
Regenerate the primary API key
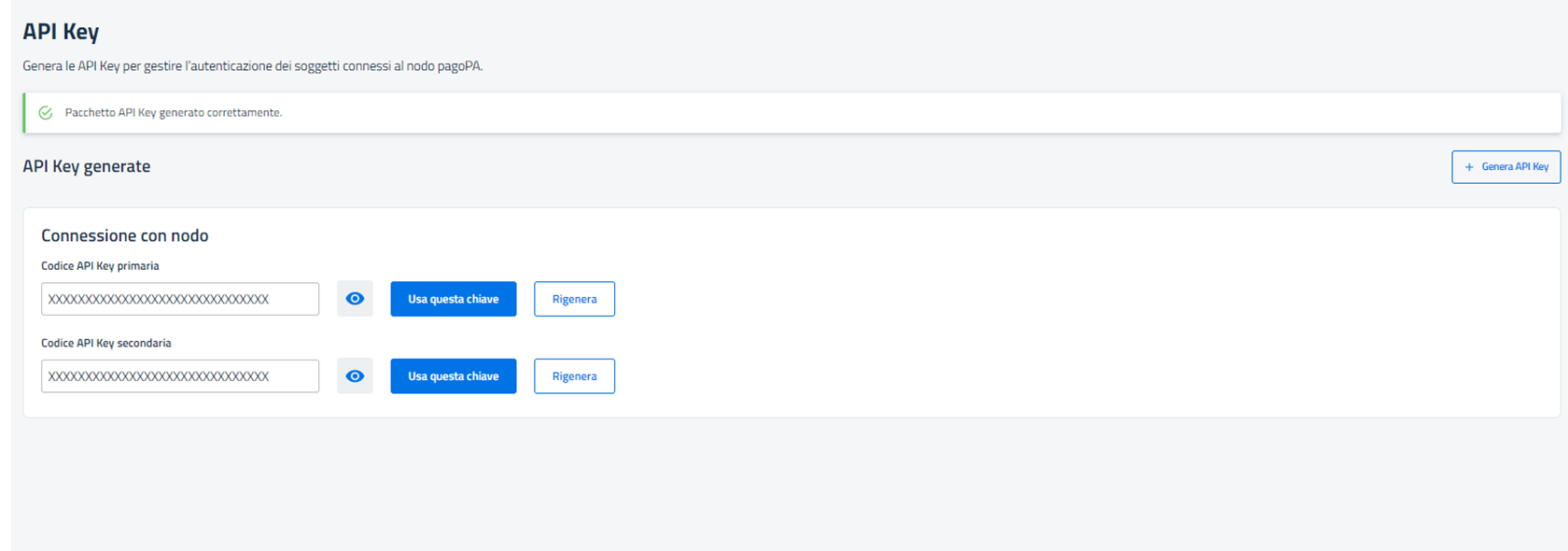[x=574, y=299]
